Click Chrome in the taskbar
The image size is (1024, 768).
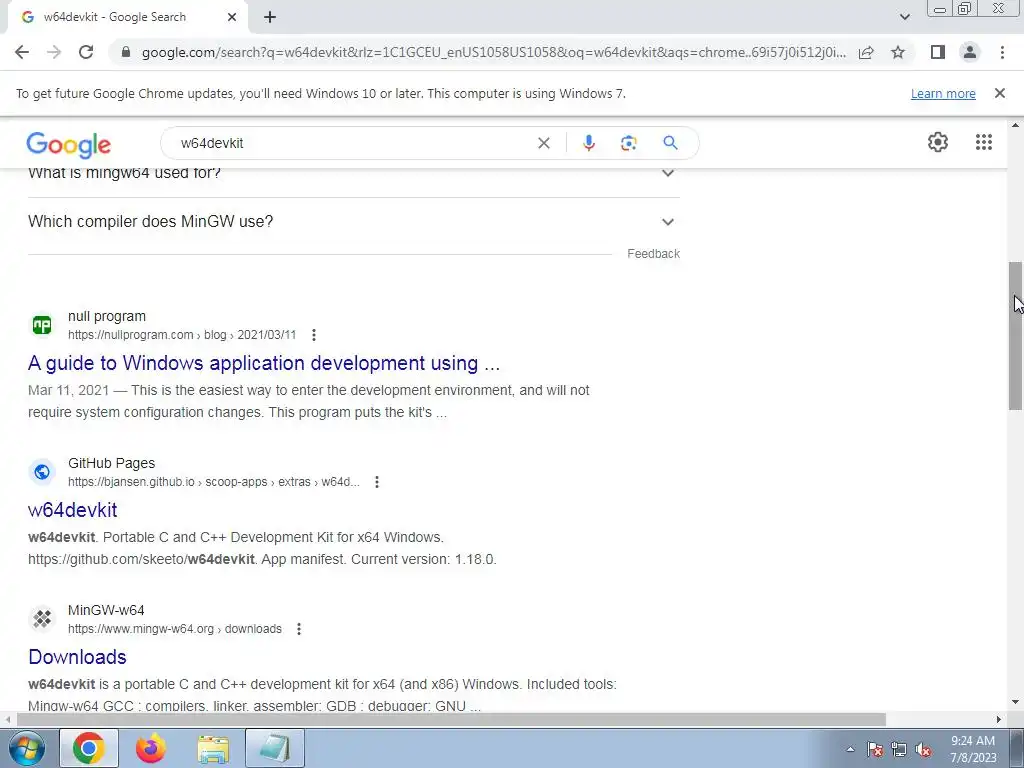tap(89, 748)
